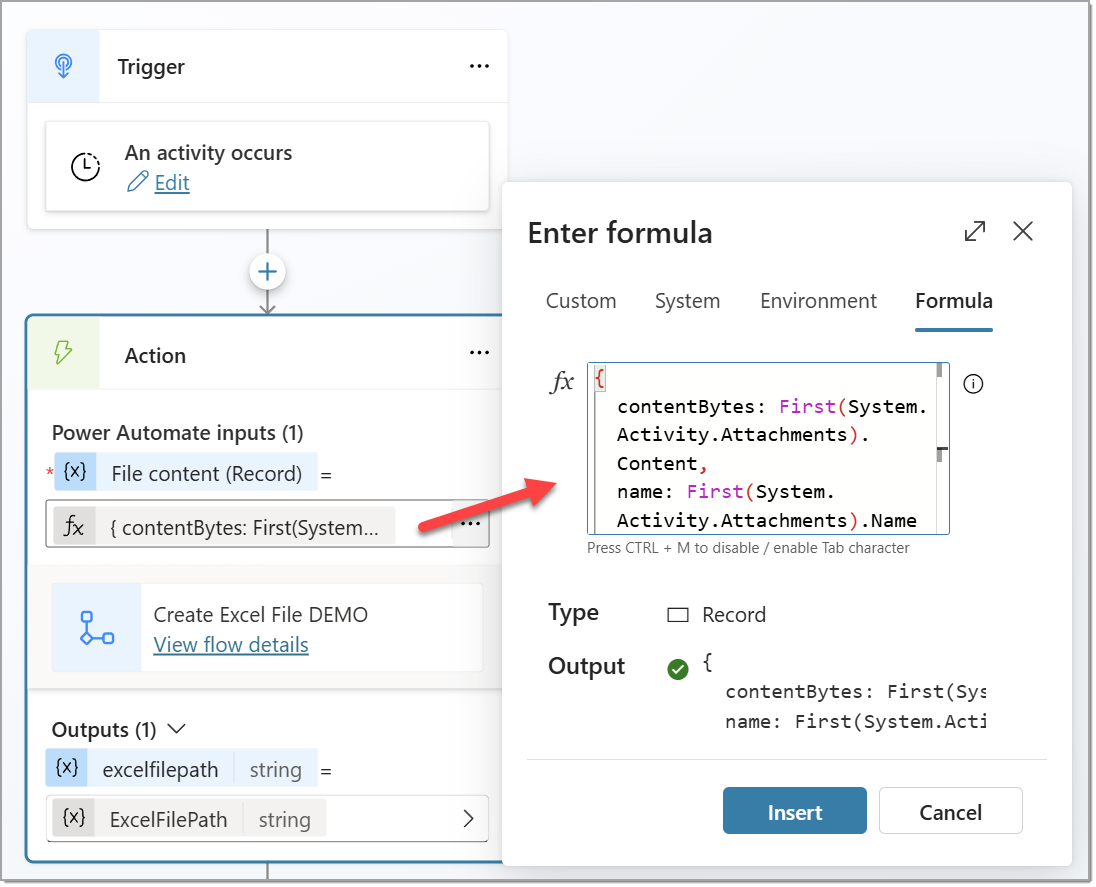Switch to the Custom tab
1096x887 pixels.
tap(581, 301)
